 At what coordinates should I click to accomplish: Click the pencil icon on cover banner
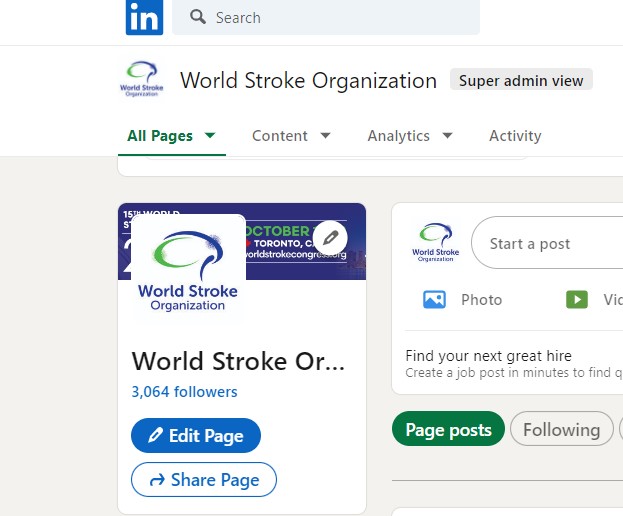[330, 238]
